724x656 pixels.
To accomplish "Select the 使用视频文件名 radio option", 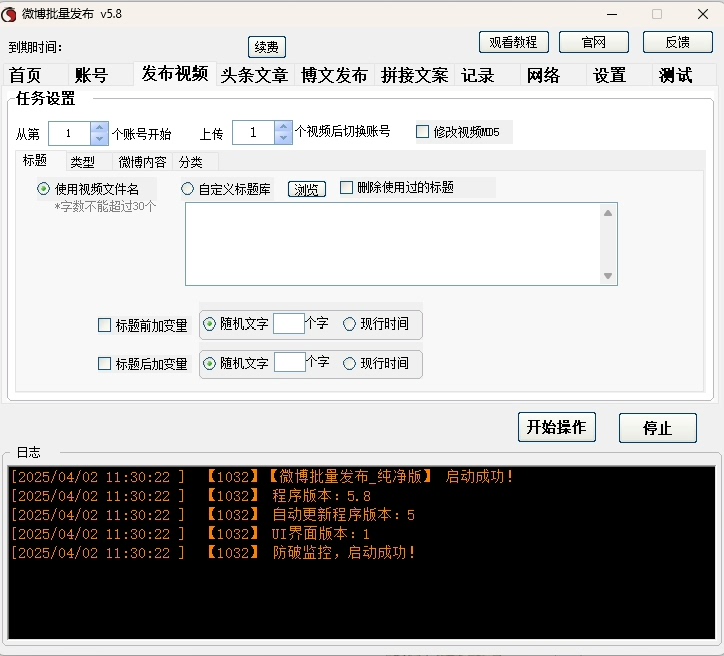I will (x=43, y=189).
